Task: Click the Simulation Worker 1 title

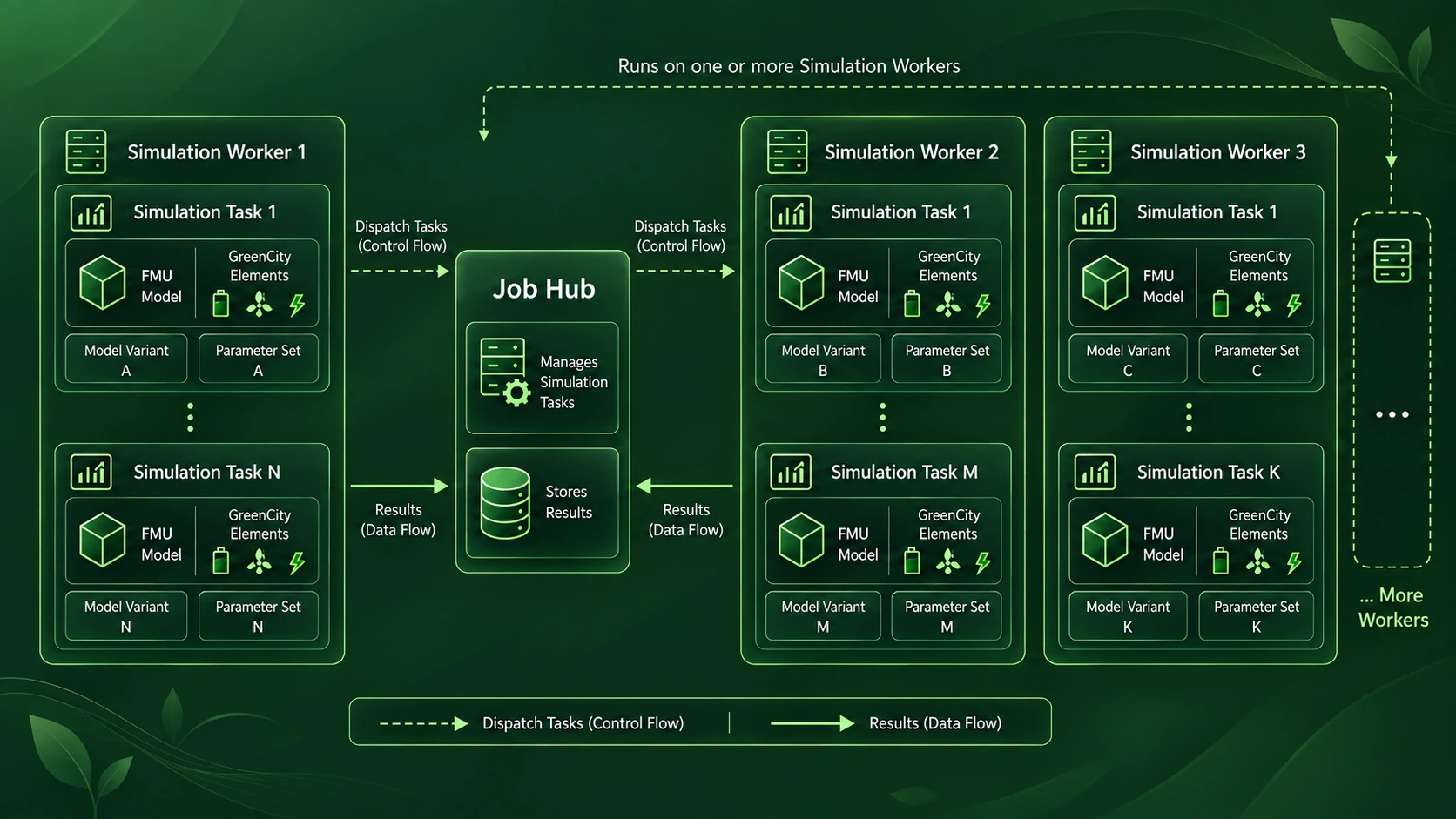Action: point(217,152)
